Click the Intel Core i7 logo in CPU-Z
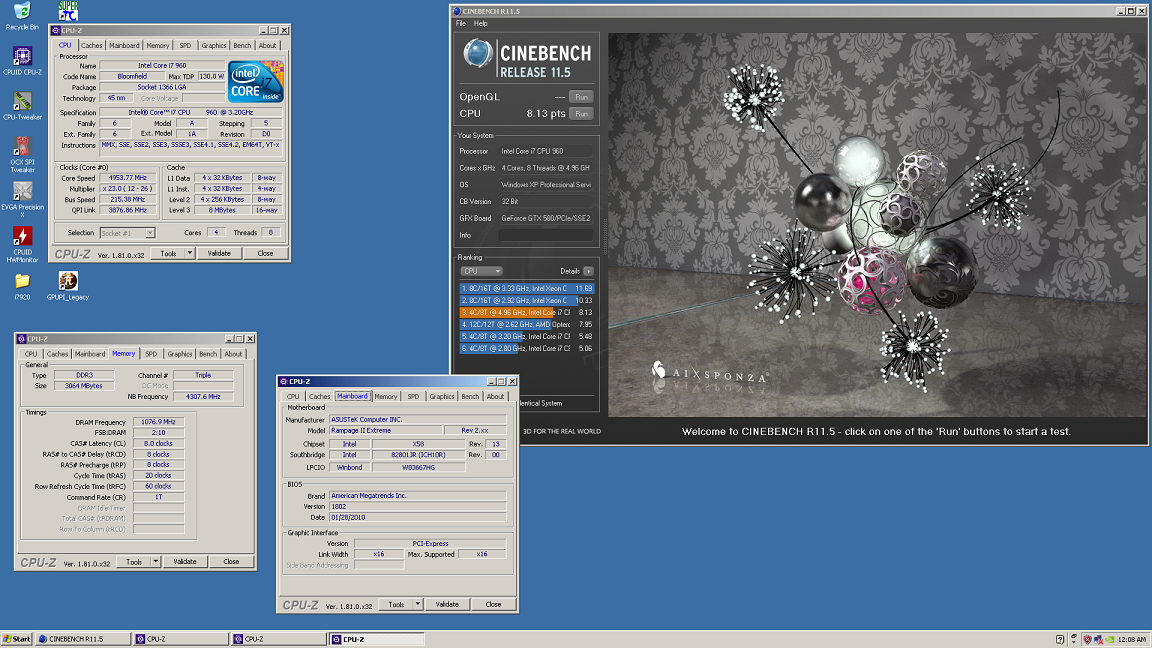1152x648 pixels. click(255, 82)
